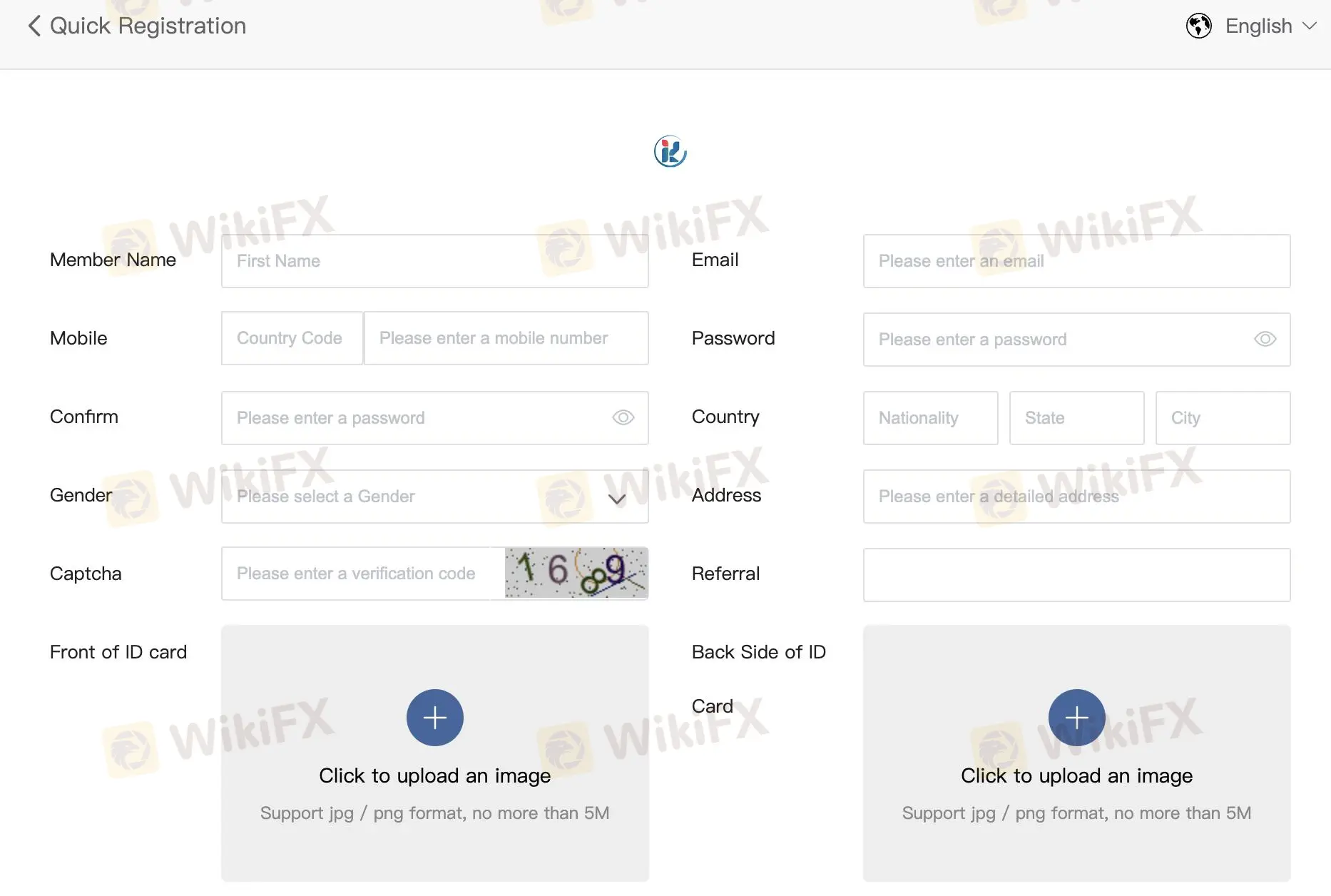Open the Nationality selector
The image size is (1331, 896).
click(930, 417)
